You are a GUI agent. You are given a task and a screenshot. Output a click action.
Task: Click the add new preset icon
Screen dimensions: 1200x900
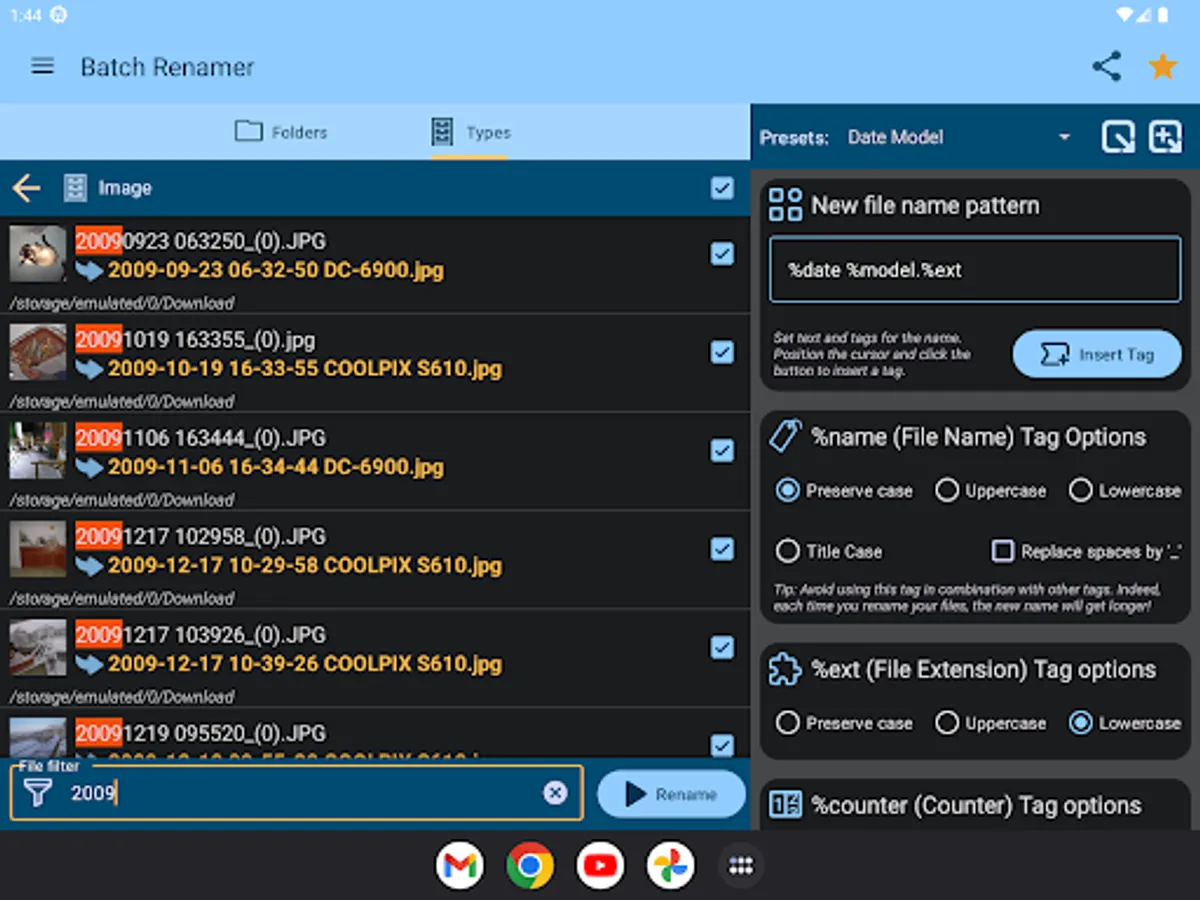1165,137
